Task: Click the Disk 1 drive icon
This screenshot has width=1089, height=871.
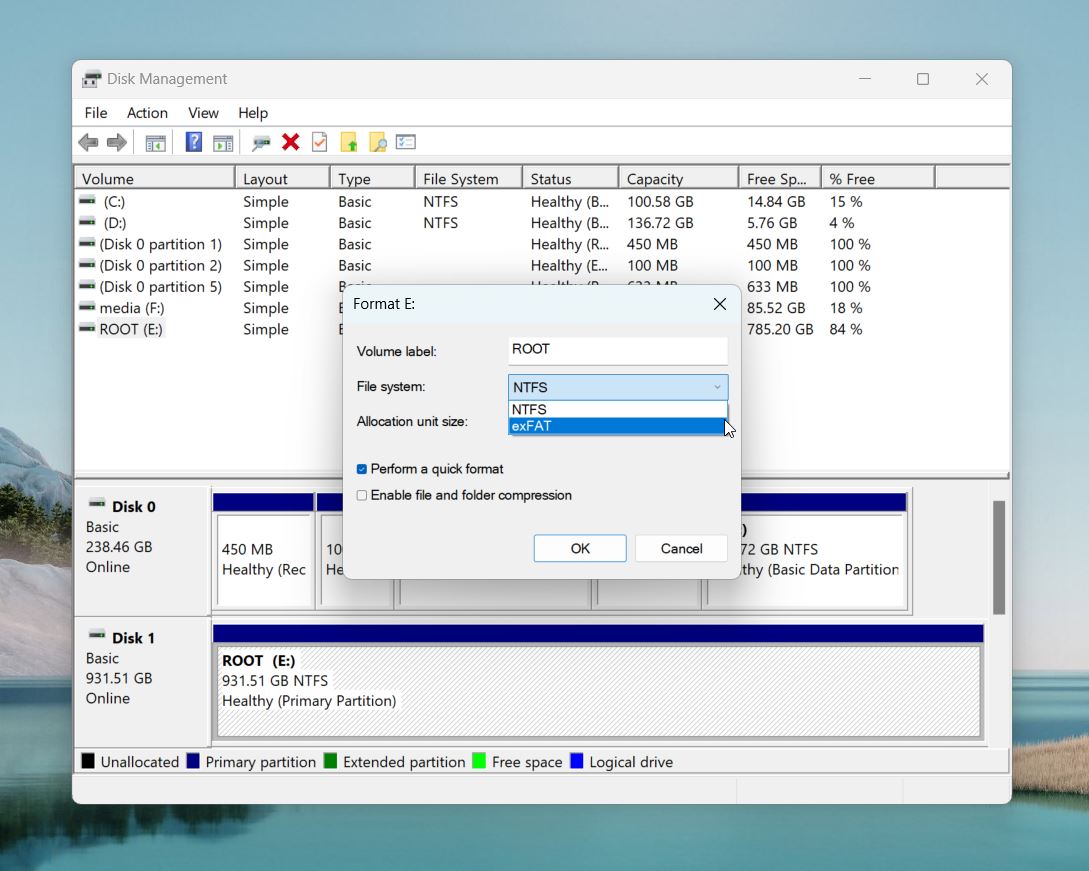Action: tap(97, 634)
